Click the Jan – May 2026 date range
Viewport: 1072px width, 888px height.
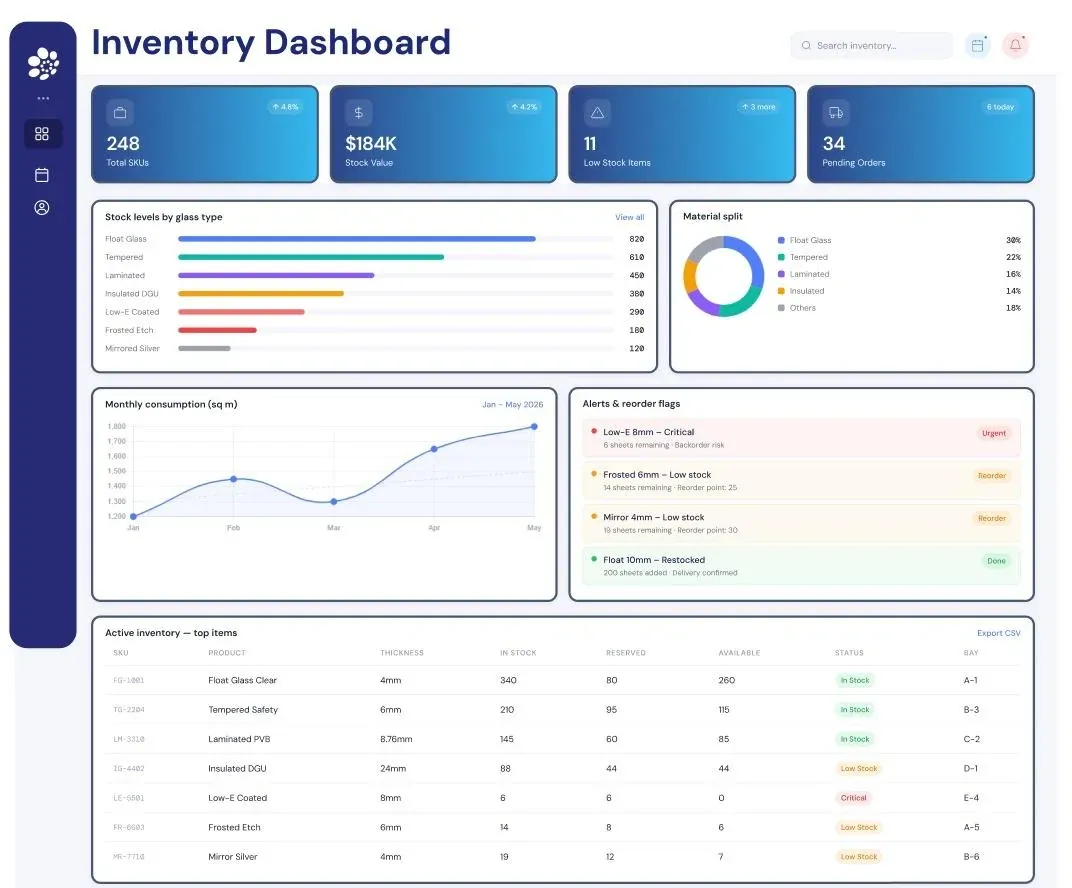[x=513, y=405]
